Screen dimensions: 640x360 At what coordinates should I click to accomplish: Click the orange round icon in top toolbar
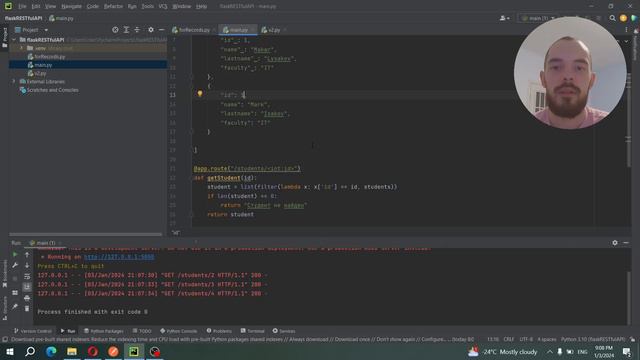[x=623, y=18]
